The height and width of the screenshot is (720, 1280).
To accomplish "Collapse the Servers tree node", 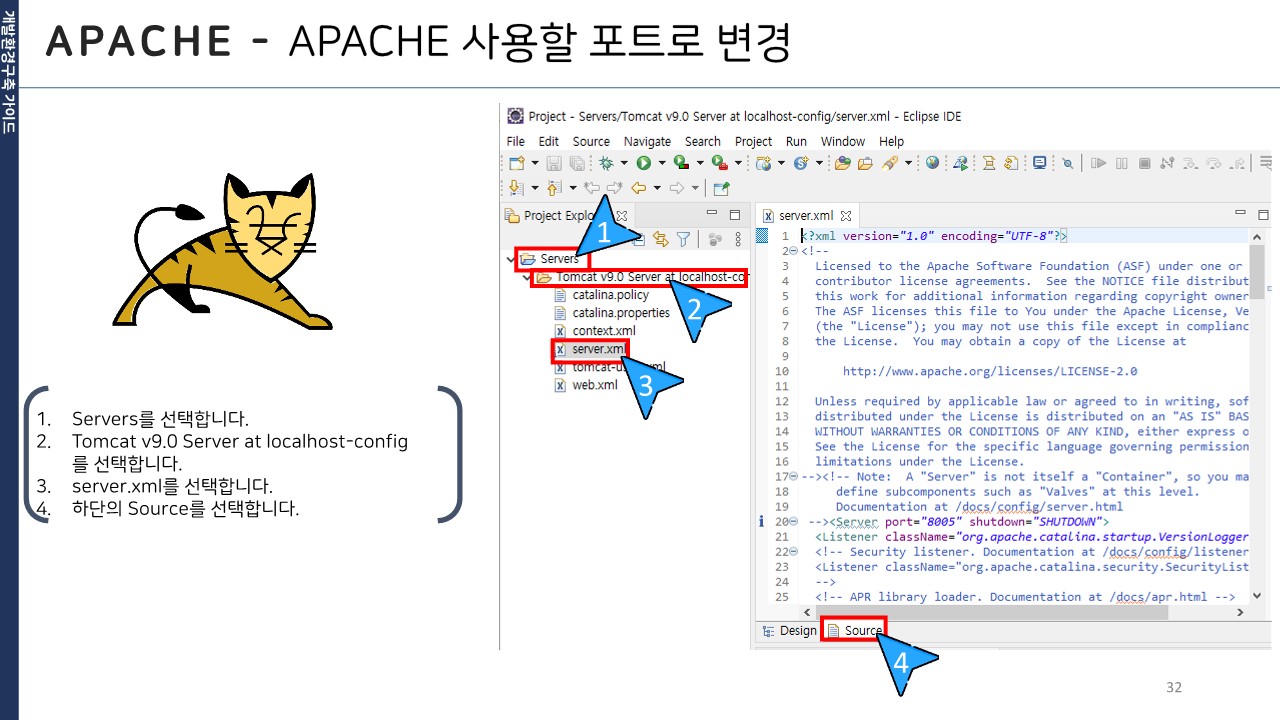I will point(511,259).
